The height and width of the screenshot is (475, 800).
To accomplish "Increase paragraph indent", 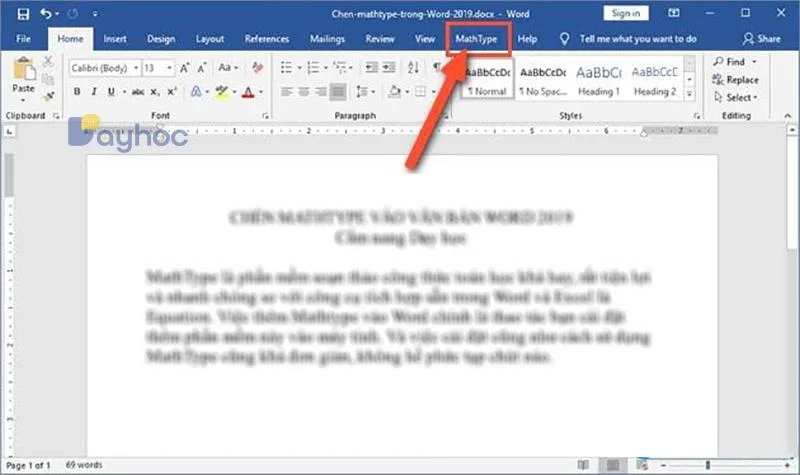I will point(389,67).
